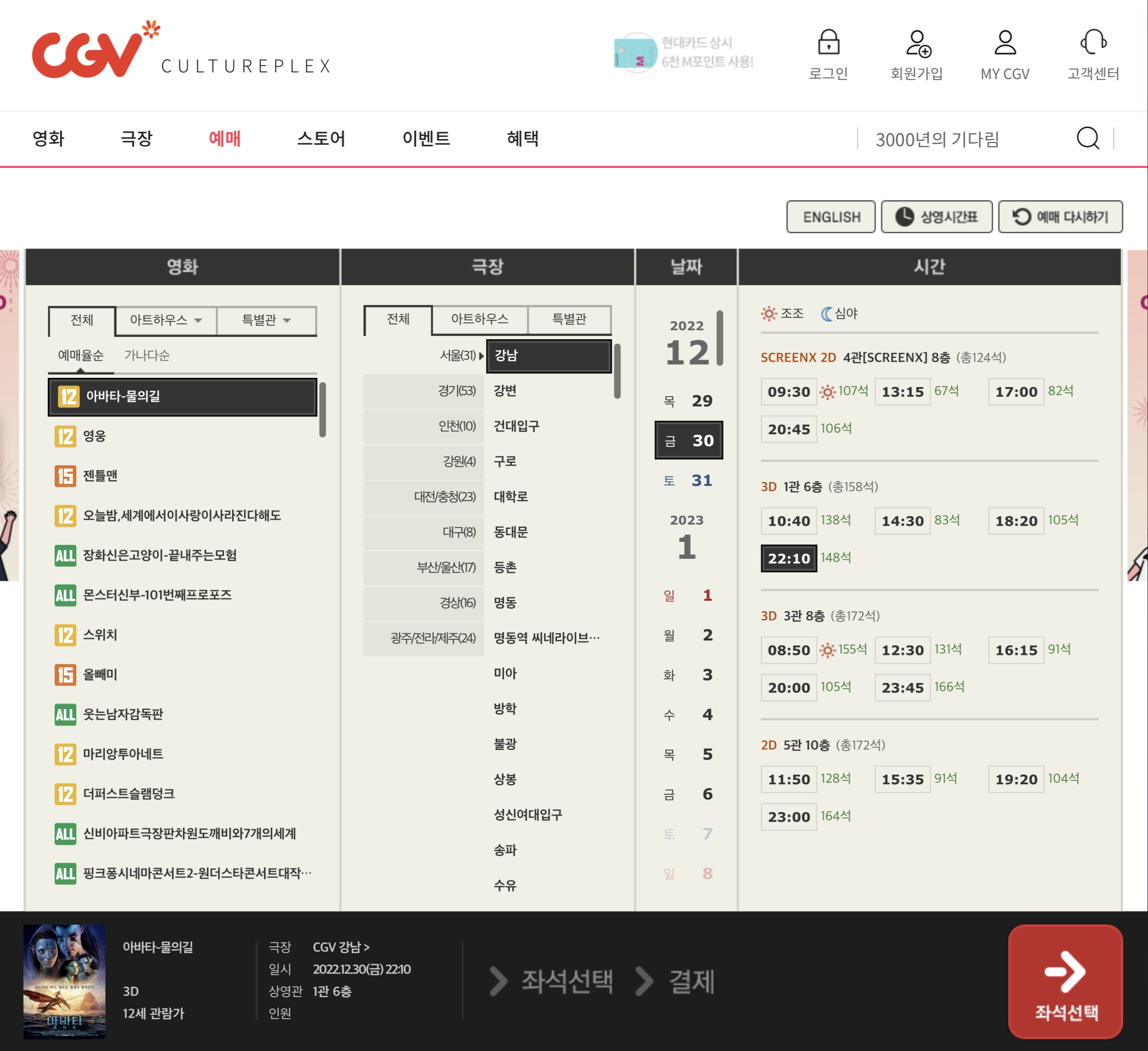
Task: Click the red 좌석선택 arrow button
Action: (x=1065, y=982)
